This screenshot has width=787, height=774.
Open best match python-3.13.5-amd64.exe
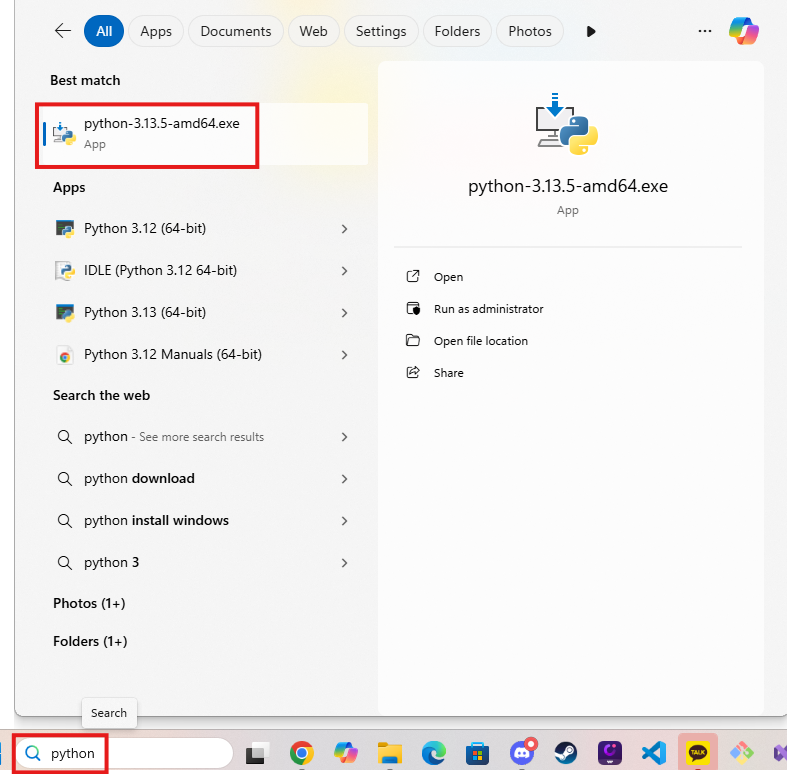tap(204, 134)
